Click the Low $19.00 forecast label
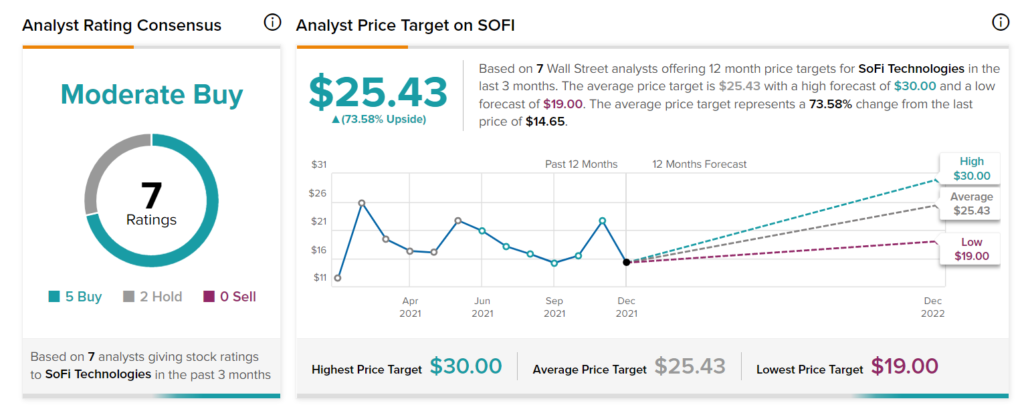 click(972, 249)
